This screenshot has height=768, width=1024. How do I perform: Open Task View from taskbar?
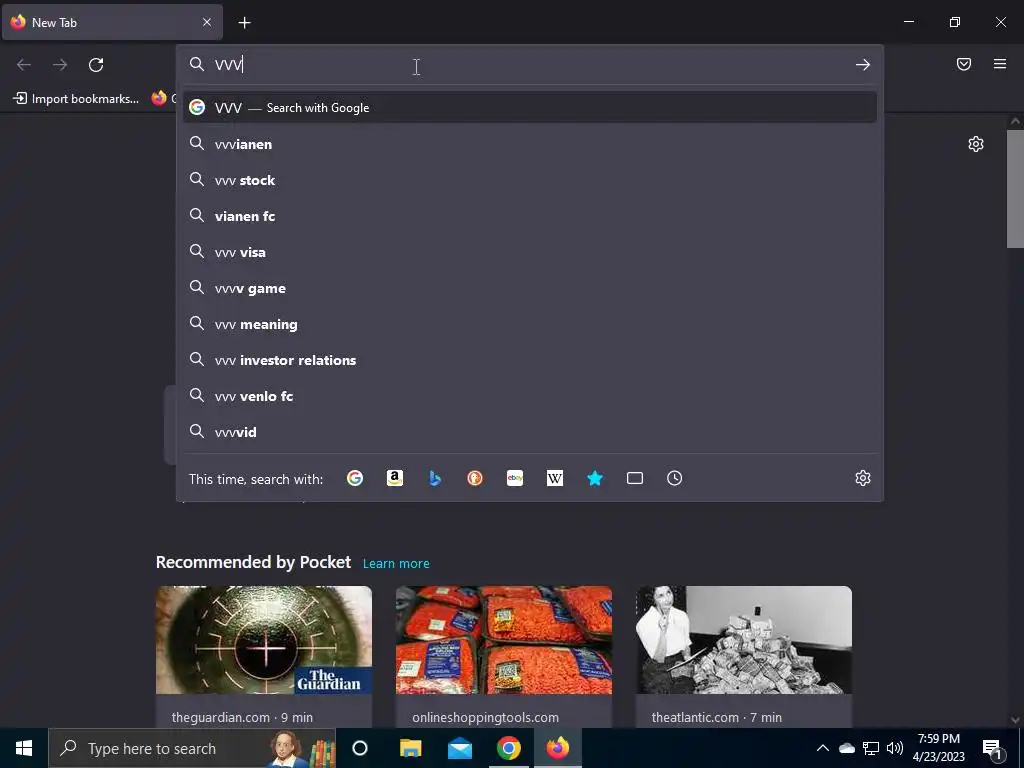[360, 748]
